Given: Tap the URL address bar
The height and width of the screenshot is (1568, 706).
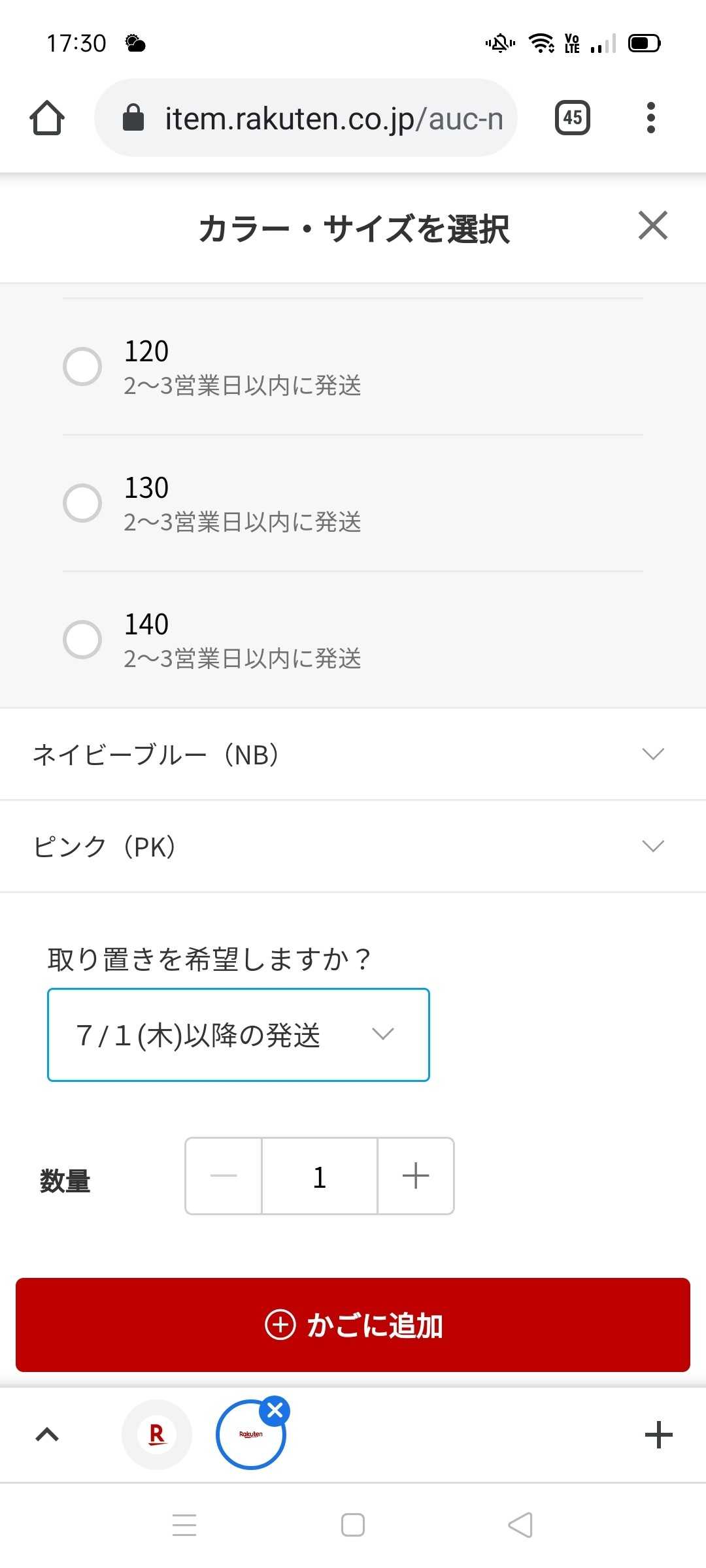Looking at the screenshot, I should 306,118.
